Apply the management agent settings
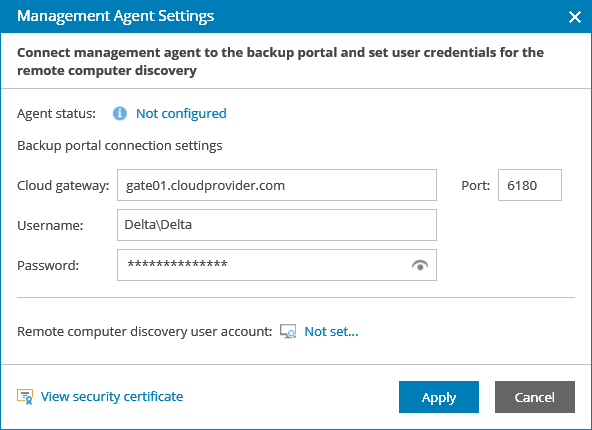 click(x=439, y=397)
